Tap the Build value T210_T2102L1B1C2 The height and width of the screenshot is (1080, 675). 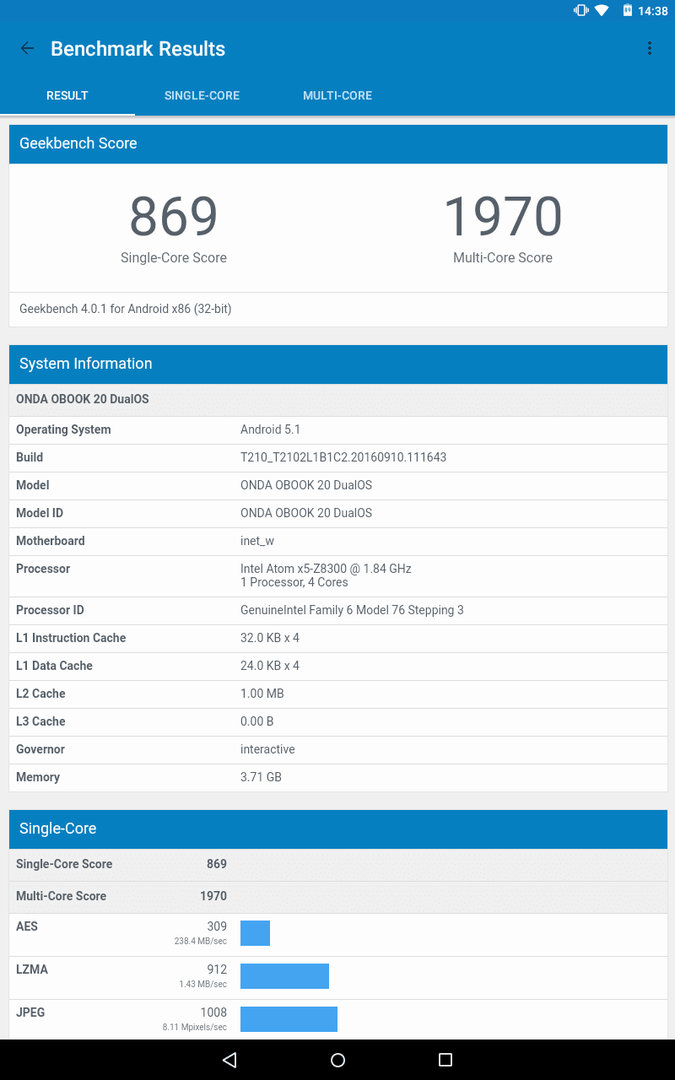pyautogui.click(x=343, y=457)
